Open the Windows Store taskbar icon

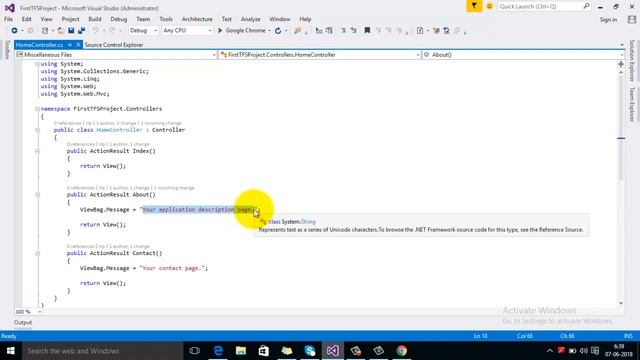pos(264,351)
